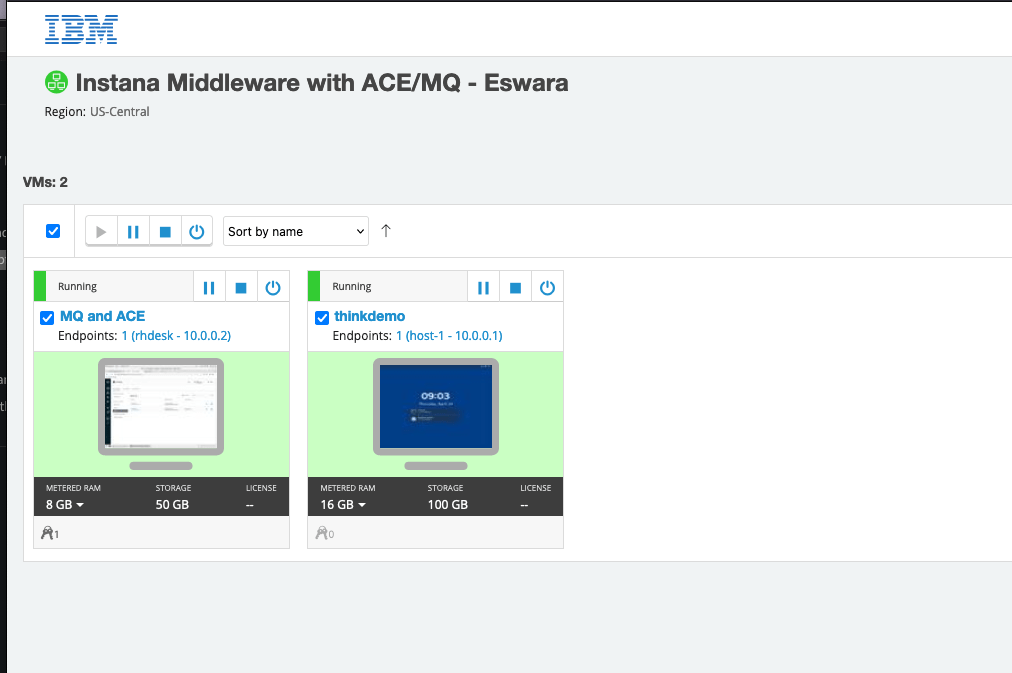Click the green environment network icon
1012x673 pixels.
pyautogui.click(x=56, y=83)
